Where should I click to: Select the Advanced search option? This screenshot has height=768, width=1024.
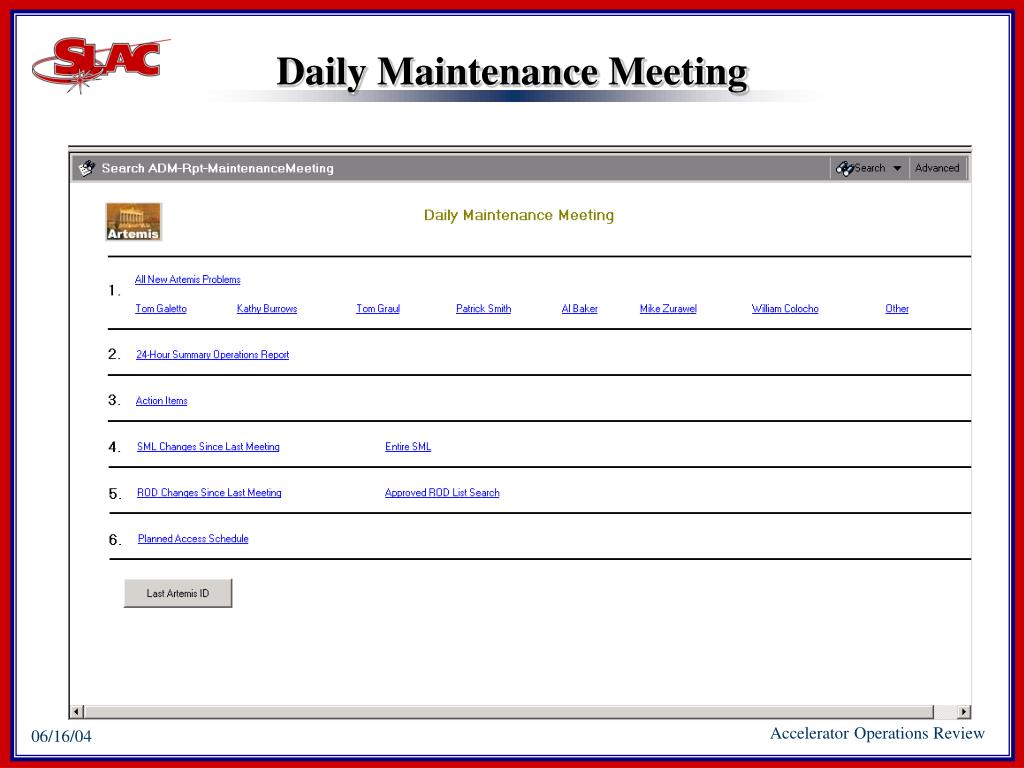click(x=937, y=168)
